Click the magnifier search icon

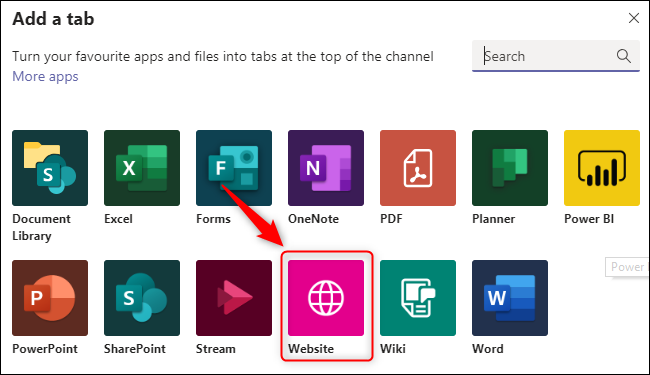coord(623,56)
